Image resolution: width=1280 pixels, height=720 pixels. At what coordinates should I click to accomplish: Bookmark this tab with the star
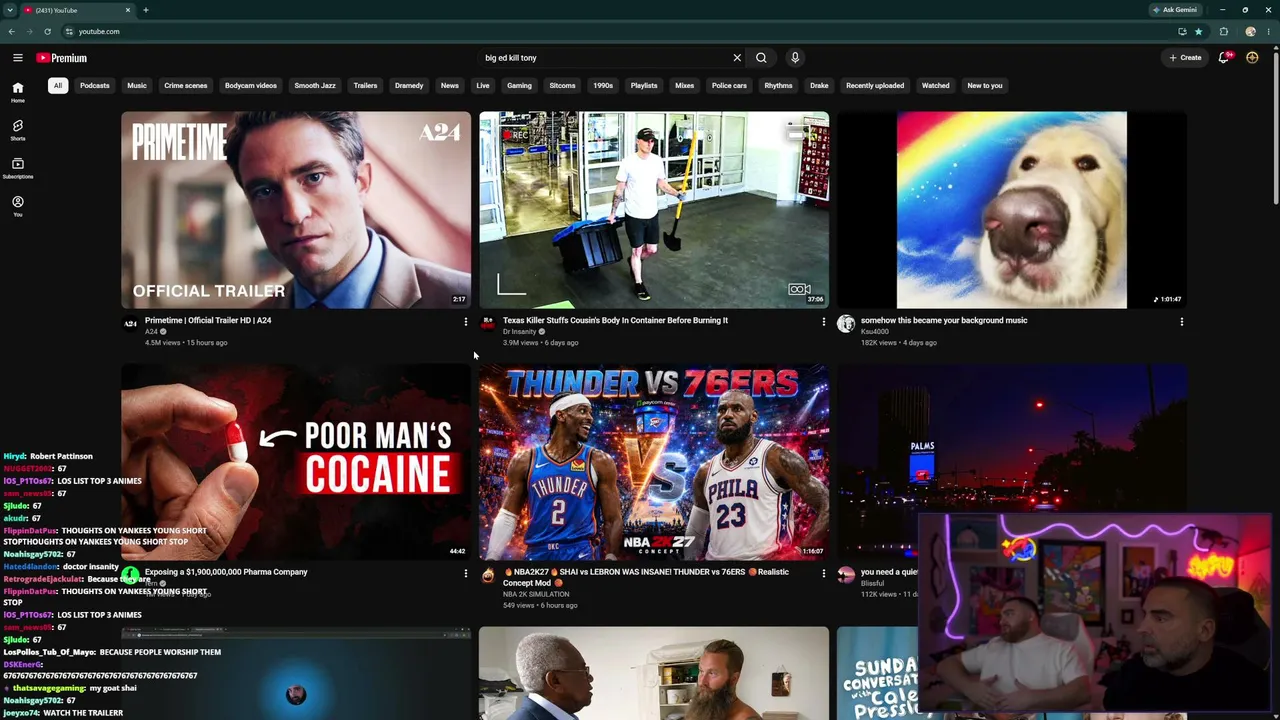1198,31
